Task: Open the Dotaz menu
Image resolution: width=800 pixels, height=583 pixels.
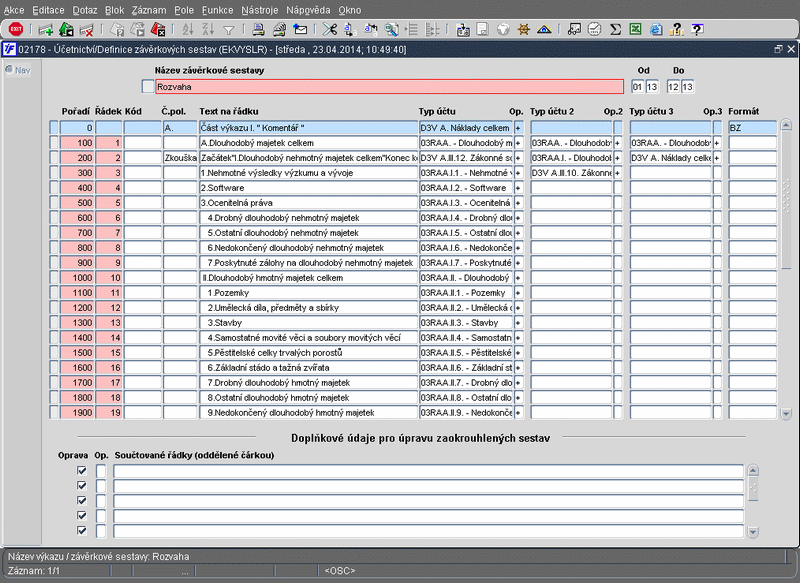Action: coord(85,10)
